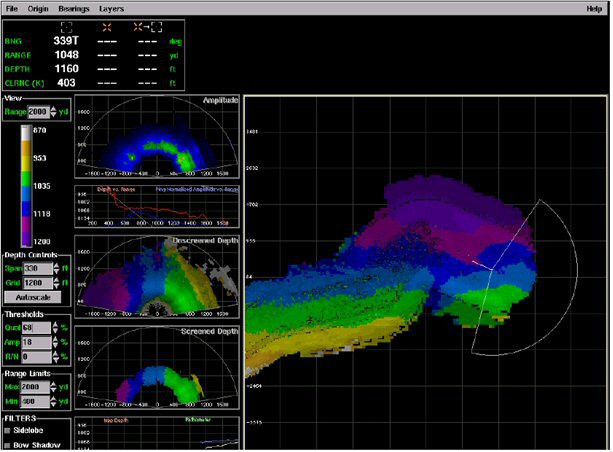Adjust the Amp threshold stepper arrows
This screenshot has width=613, height=452.
[x=56, y=342]
